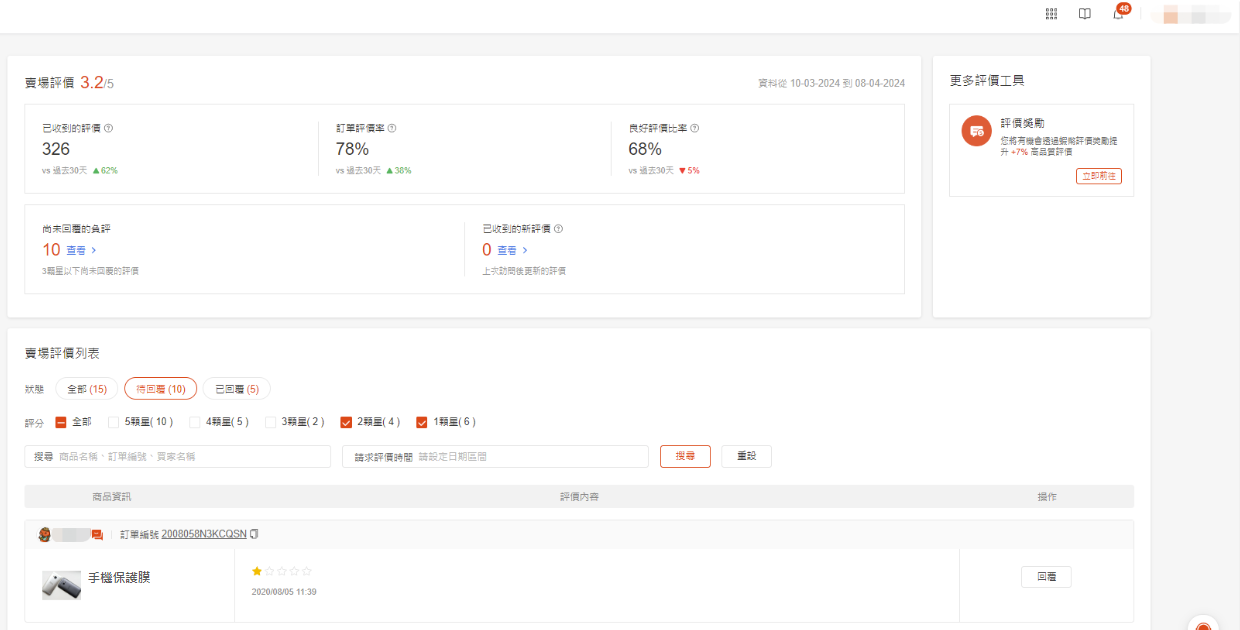1240x630 pixels.
Task: Click the buyer chat icon
Action: [x=97, y=535]
